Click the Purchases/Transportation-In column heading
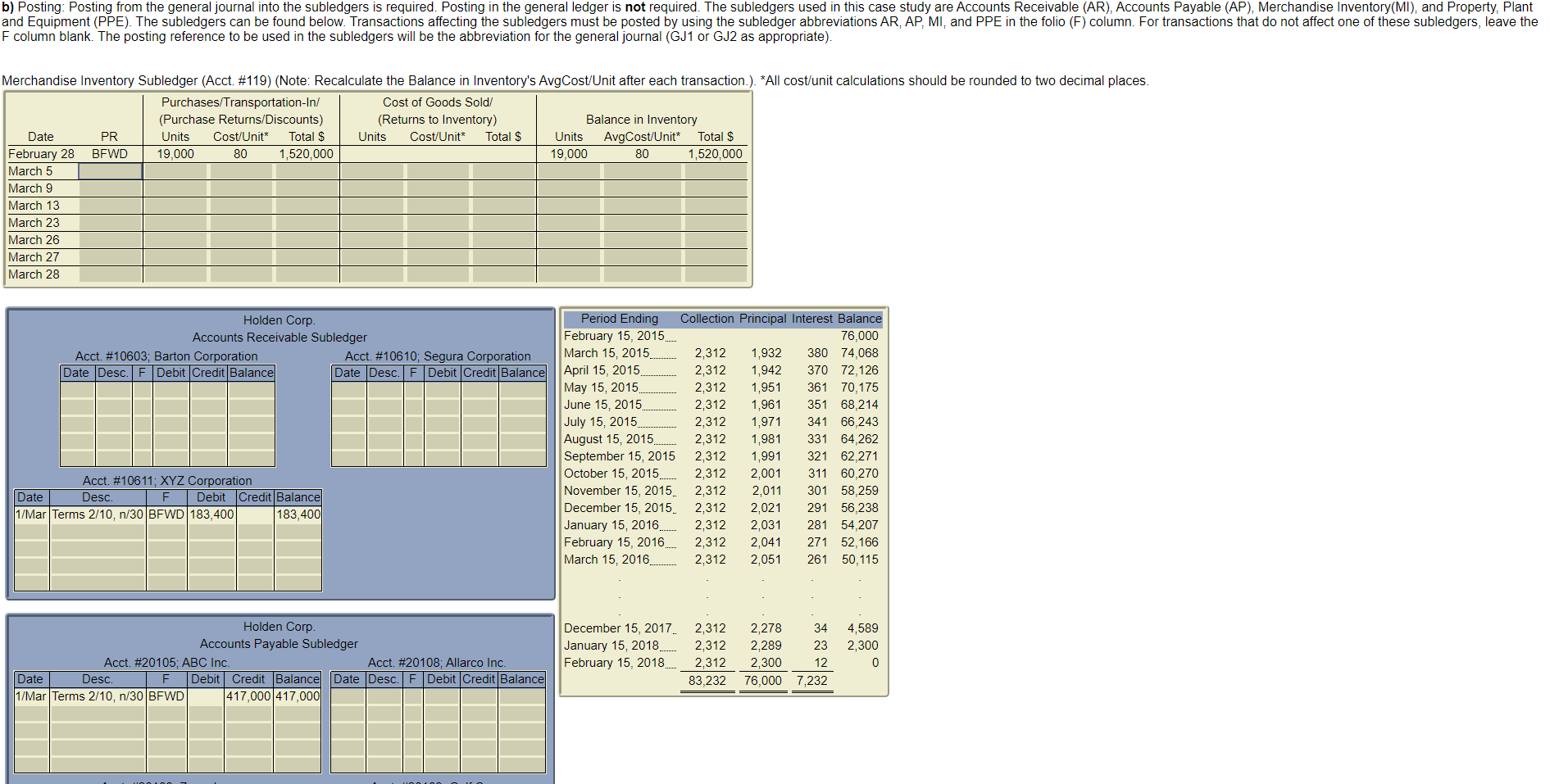1550x784 pixels. [x=240, y=102]
